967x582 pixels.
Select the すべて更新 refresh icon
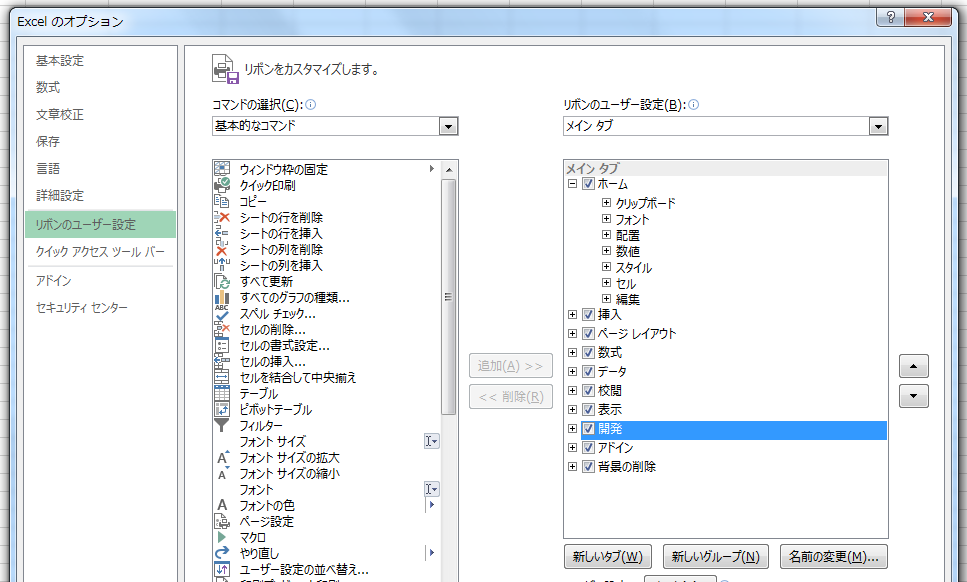click(x=222, y=281)
